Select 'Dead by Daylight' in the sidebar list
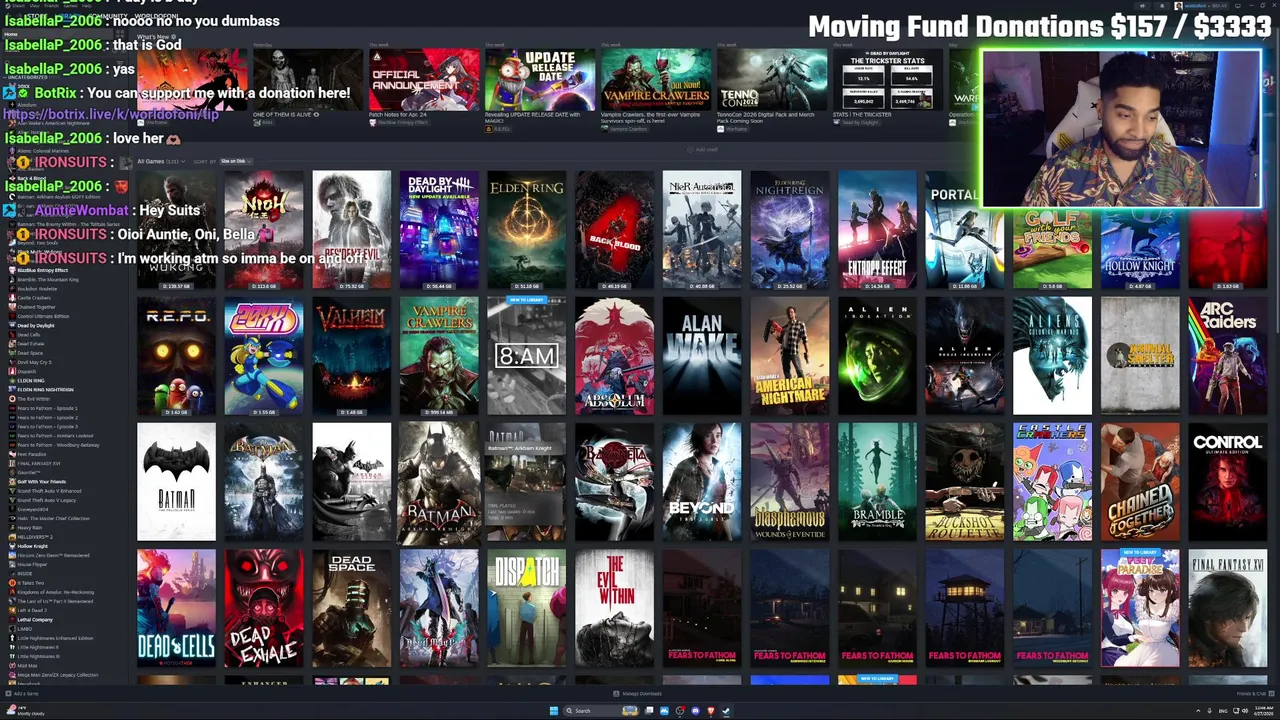The height and width of the screenshot is (720, 1280). [36, 326]
